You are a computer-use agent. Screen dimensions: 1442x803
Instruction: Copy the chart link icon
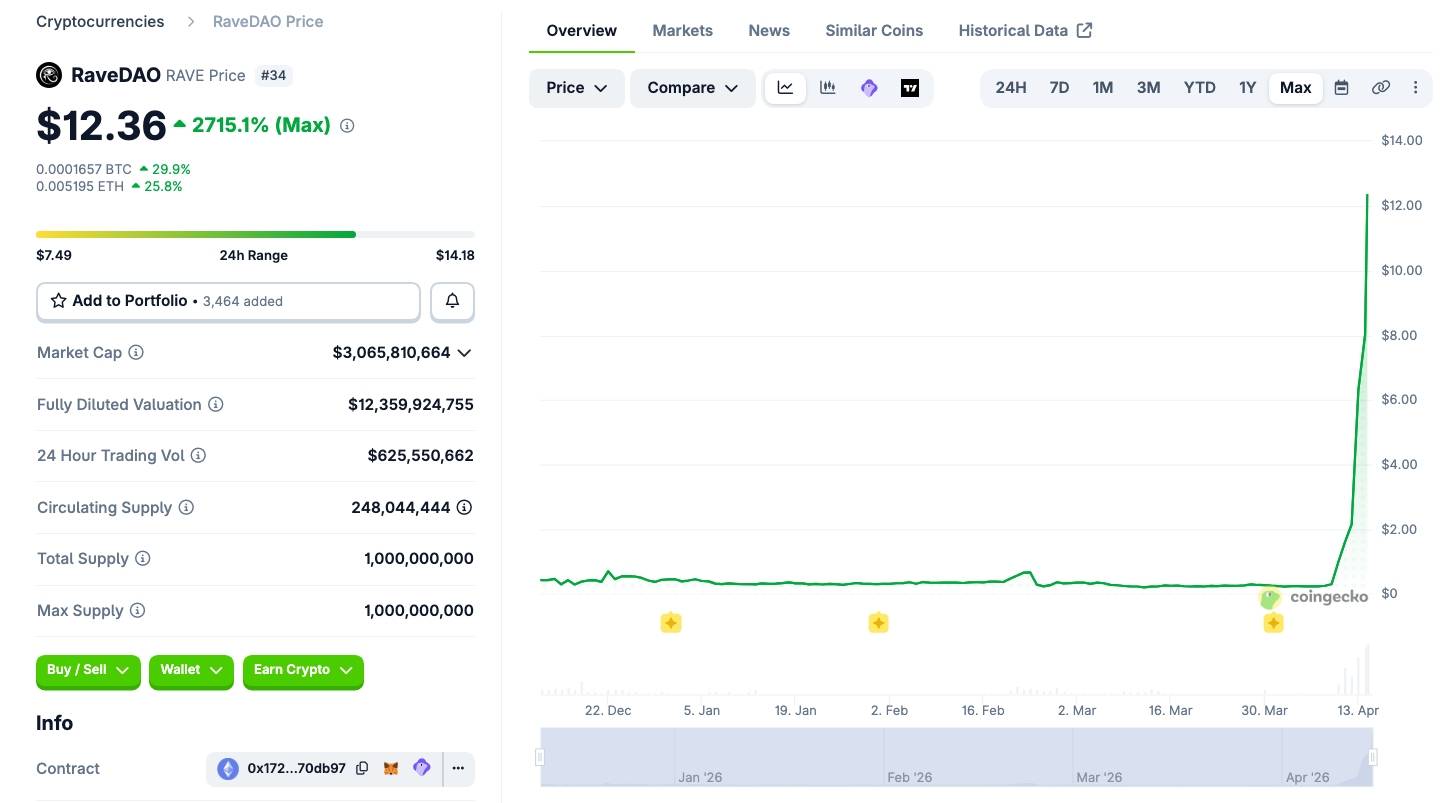tap(1381, 88)
